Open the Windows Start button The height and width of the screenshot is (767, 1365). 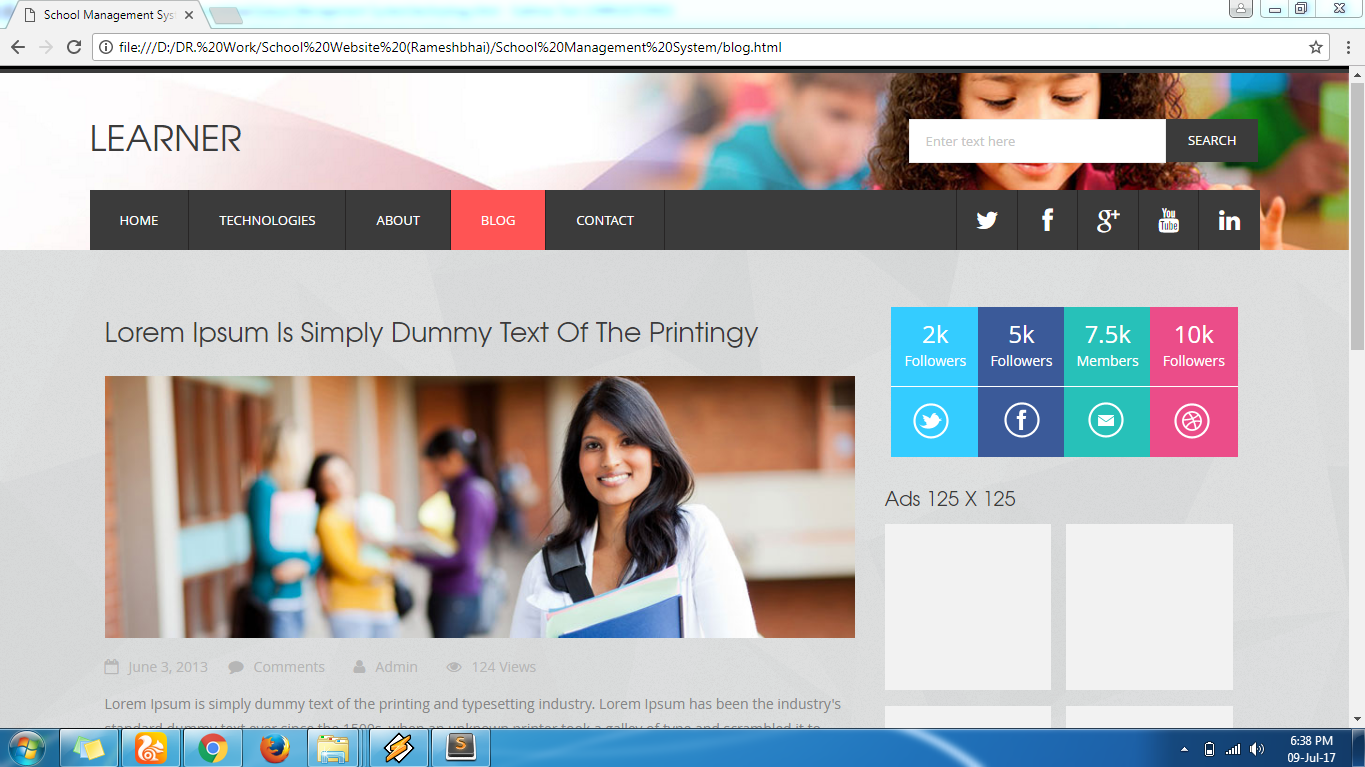point(26,747)
